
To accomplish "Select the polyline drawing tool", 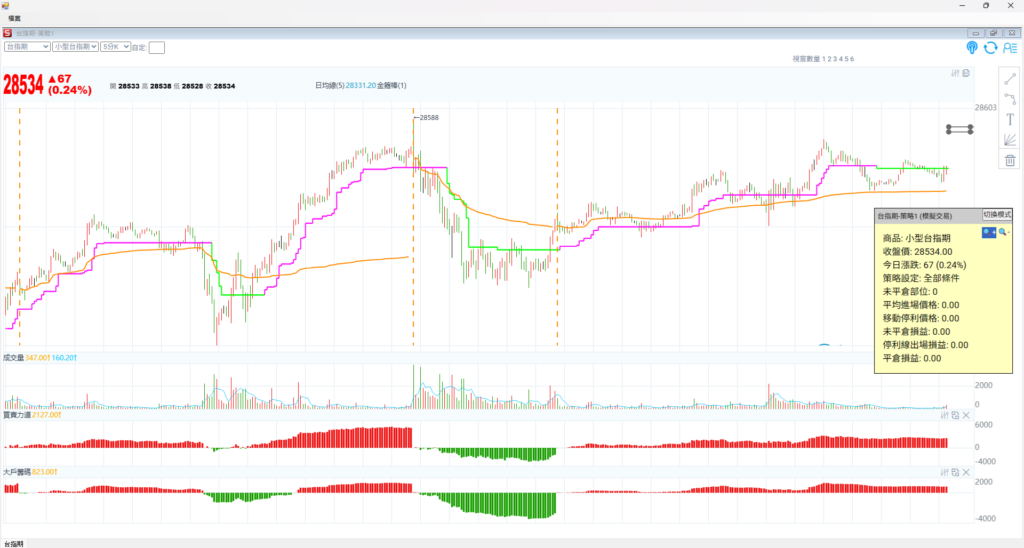I will (1010, 98).
